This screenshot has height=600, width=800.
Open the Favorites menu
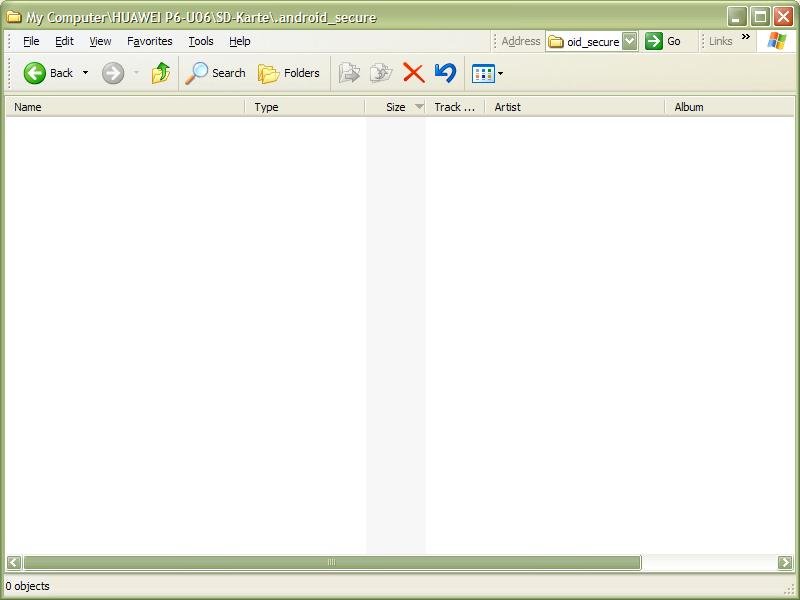click(x=149, y=41)
